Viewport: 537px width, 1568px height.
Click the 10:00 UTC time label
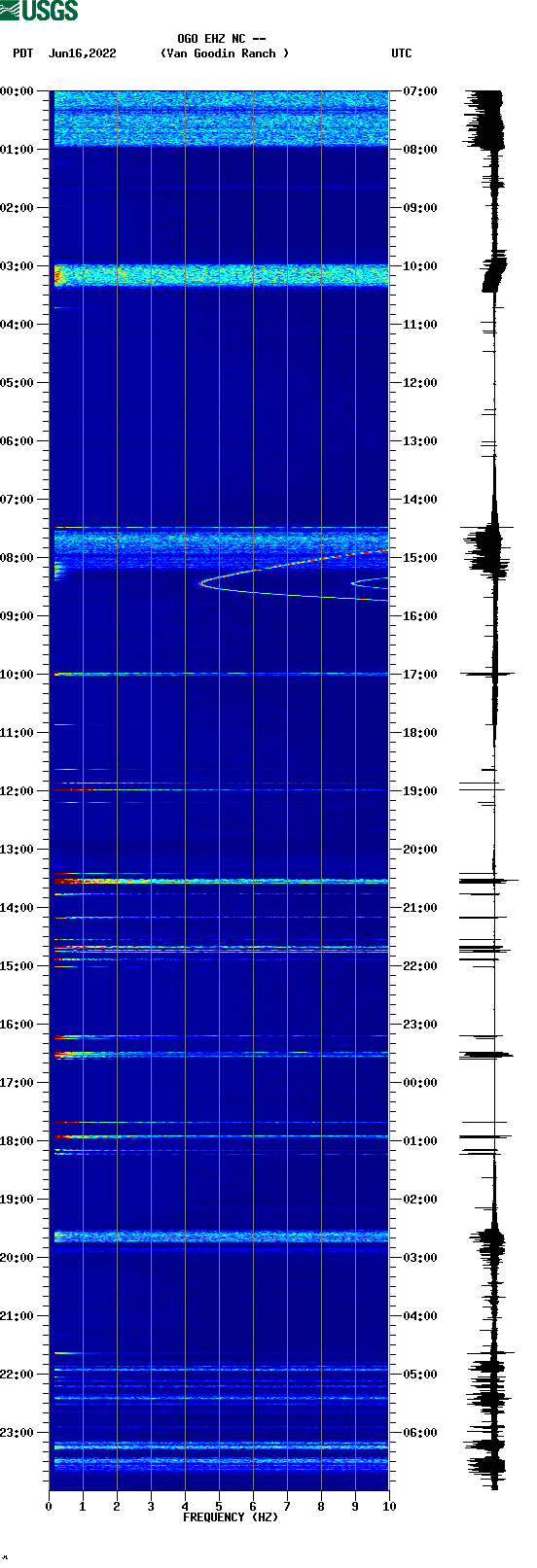click(x=420, y=266)
